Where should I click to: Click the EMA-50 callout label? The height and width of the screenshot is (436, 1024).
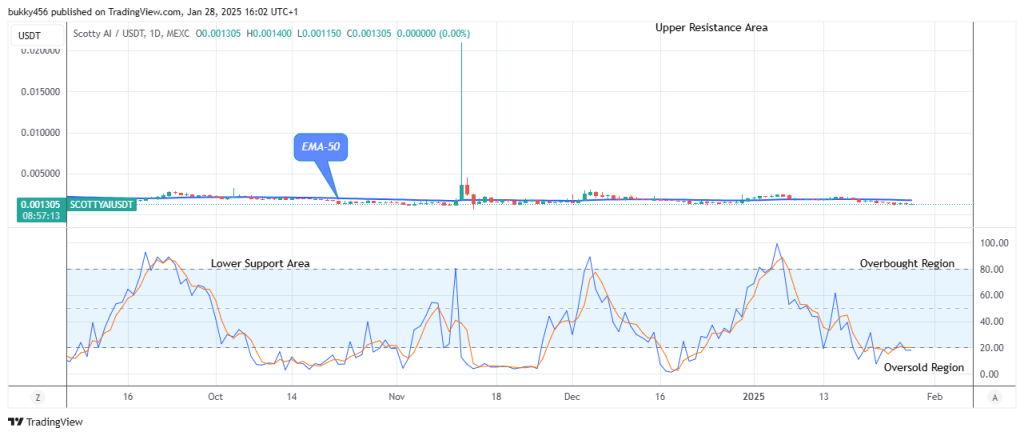pos(321,149)
